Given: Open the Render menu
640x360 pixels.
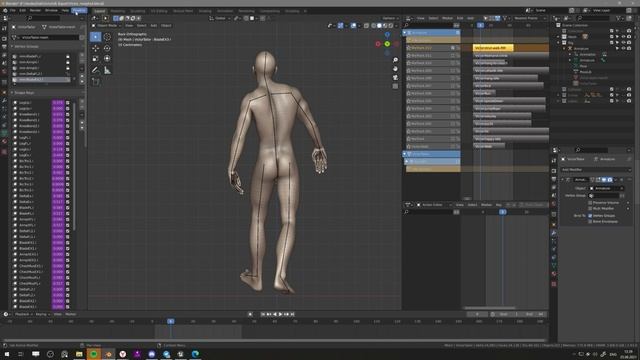Looking at the screenshot, I should click(x=35, y=10).
